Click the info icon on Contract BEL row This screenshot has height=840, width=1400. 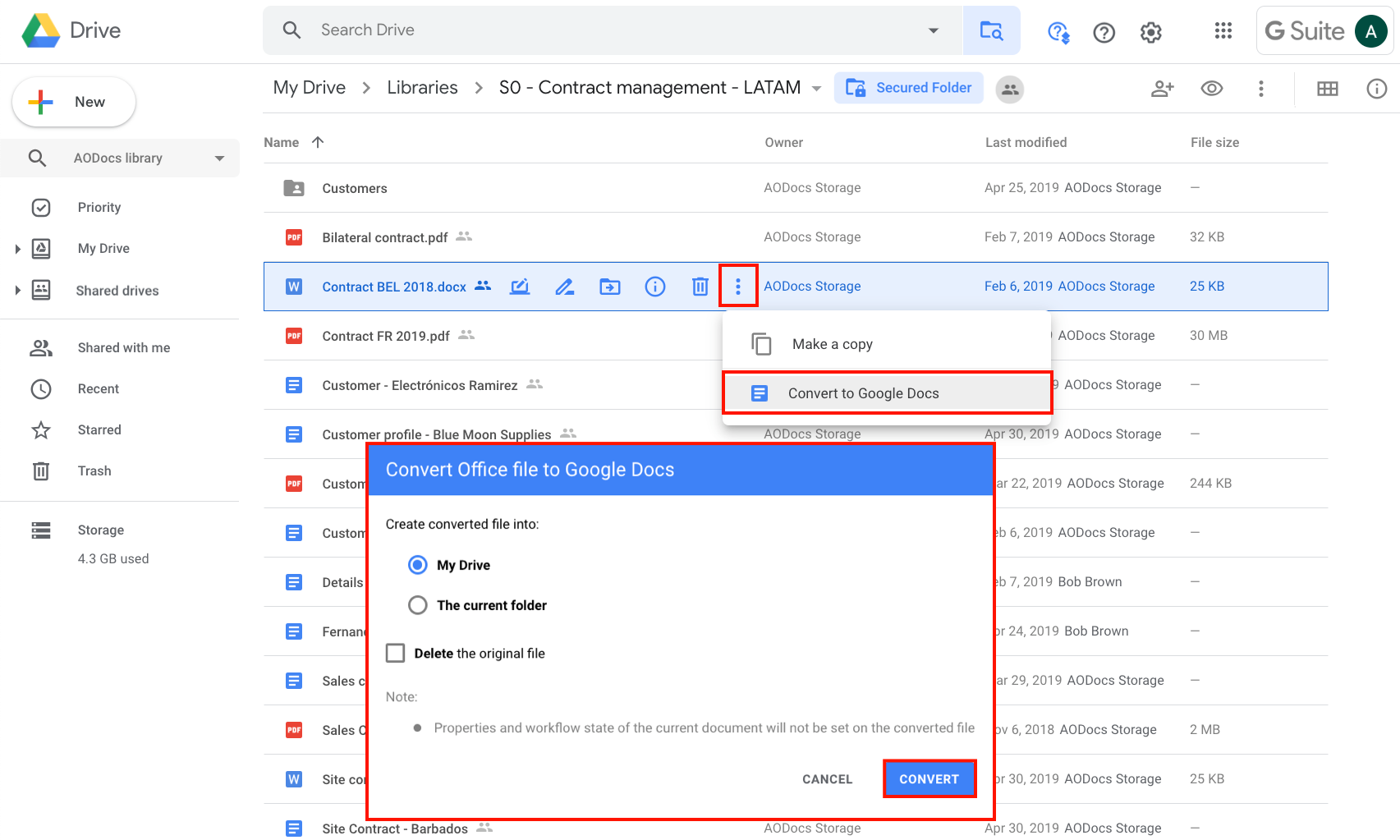coord(655,287)
